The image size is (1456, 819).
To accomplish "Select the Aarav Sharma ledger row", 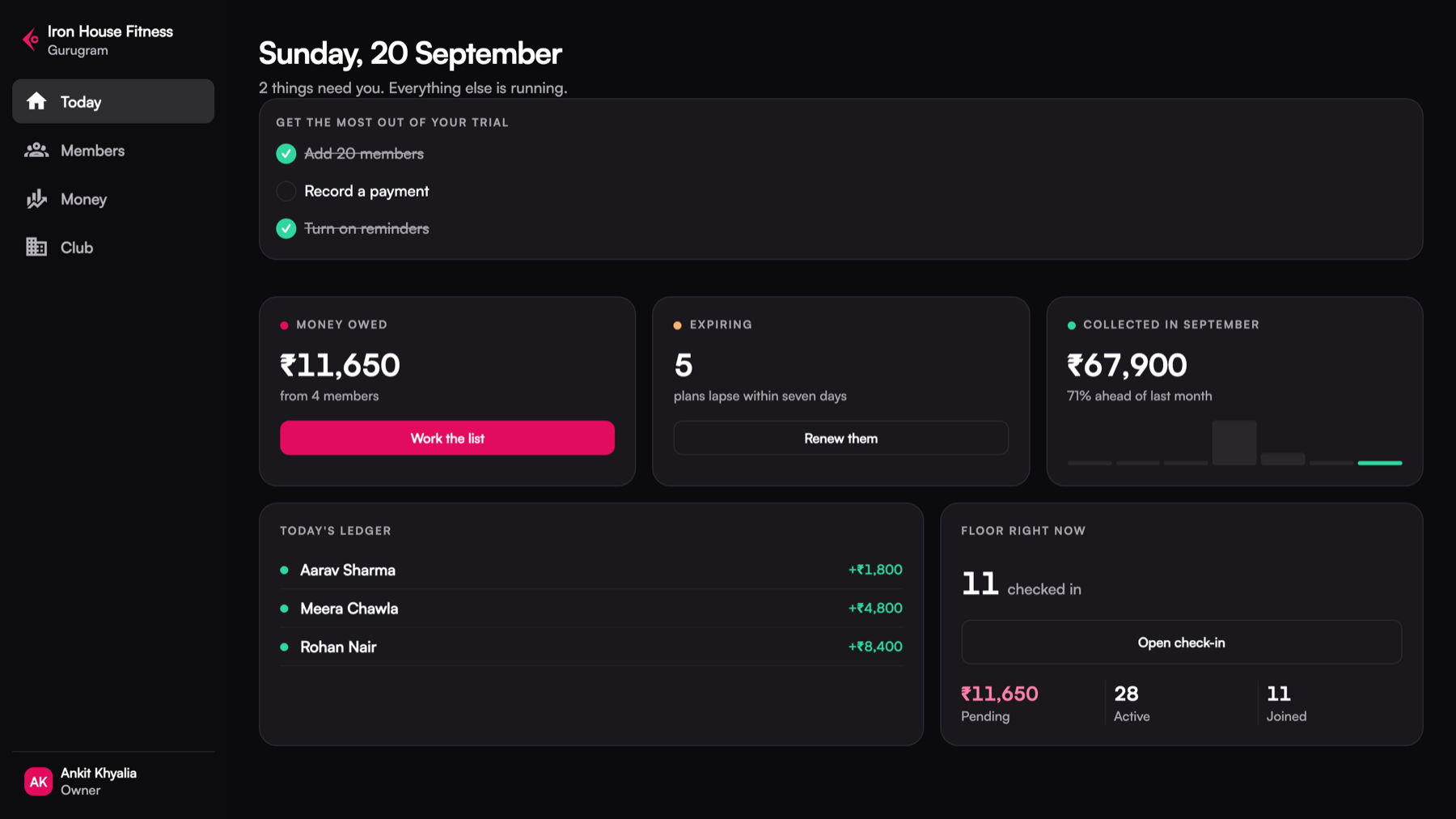I will click(591, 570).
